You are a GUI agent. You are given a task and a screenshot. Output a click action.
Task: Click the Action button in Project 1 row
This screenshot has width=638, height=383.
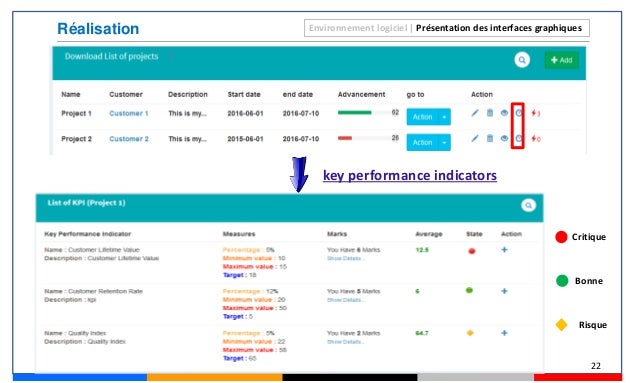tap(422, 117)
